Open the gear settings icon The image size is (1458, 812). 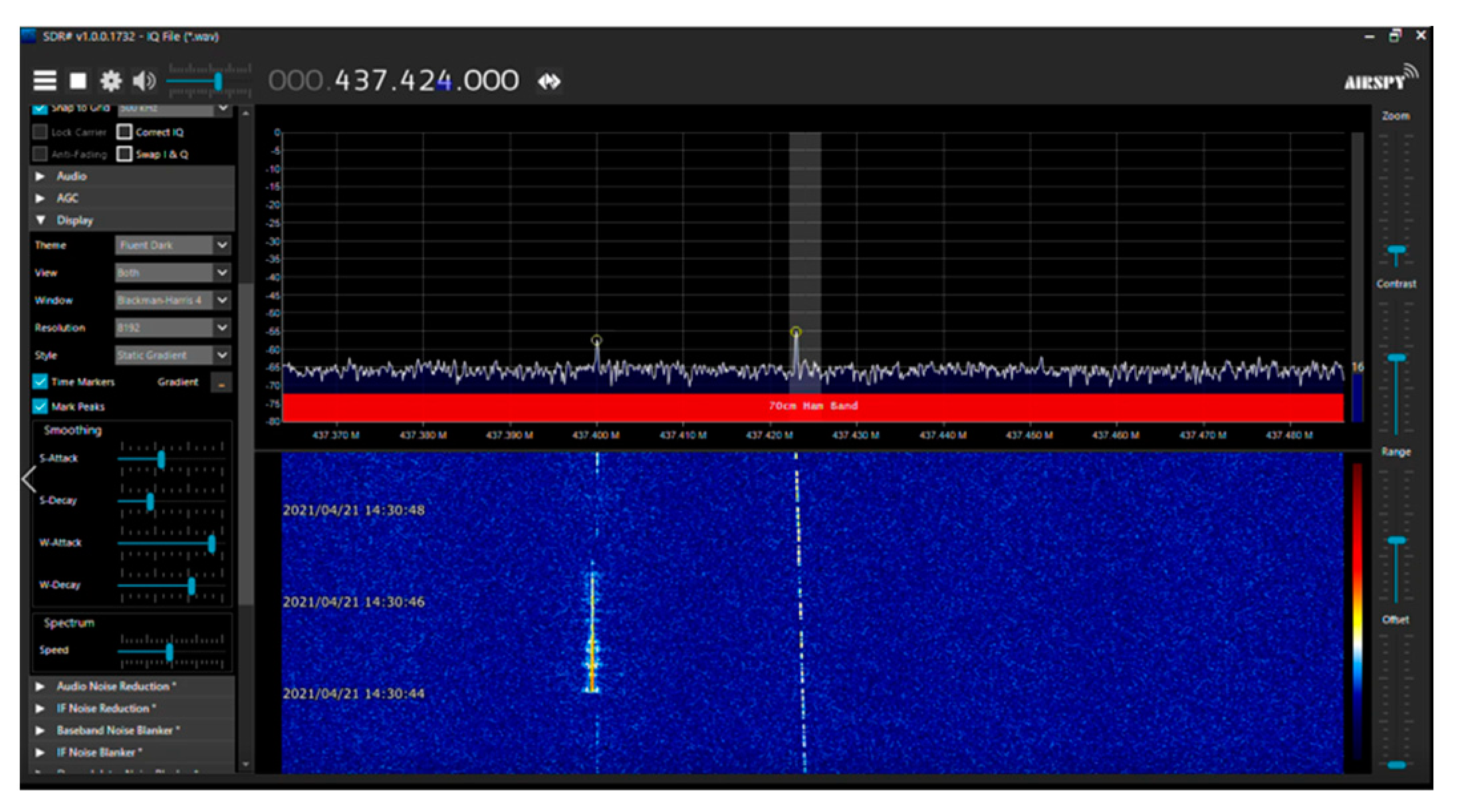[x=110, y=81]
